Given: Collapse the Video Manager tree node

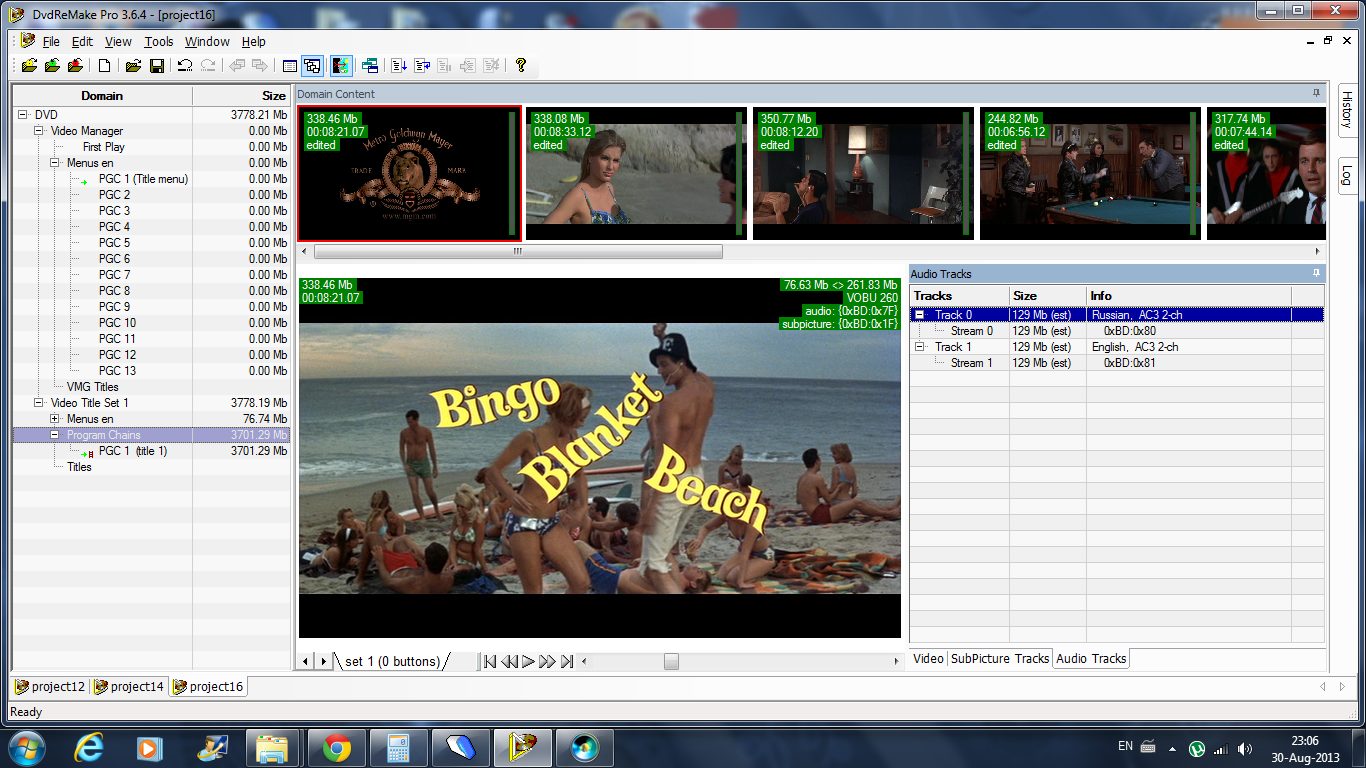Looking at the screenshot, I should (39, 131).
